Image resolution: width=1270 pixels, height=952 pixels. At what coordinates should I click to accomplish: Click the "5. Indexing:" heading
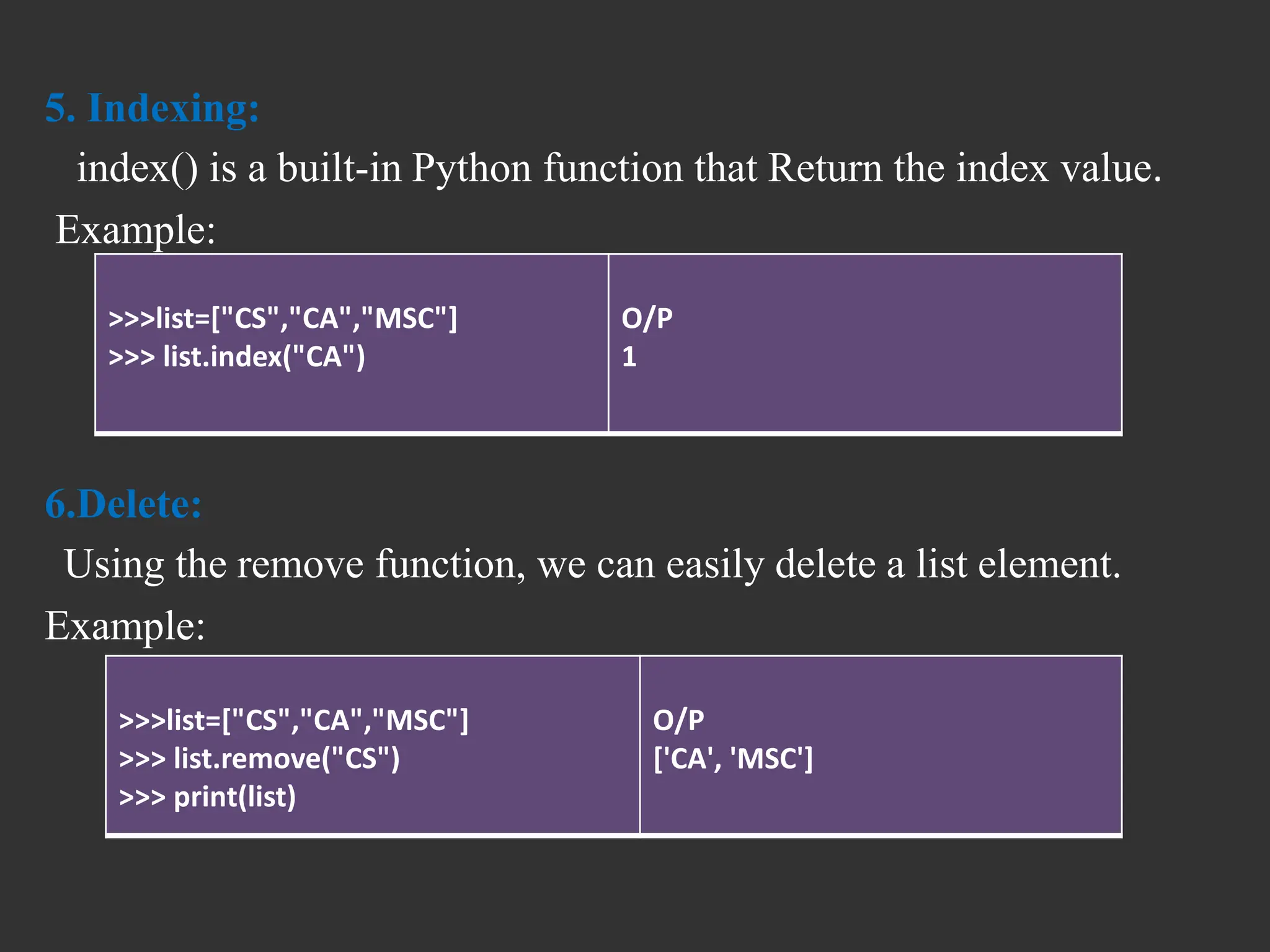point(152,108)
